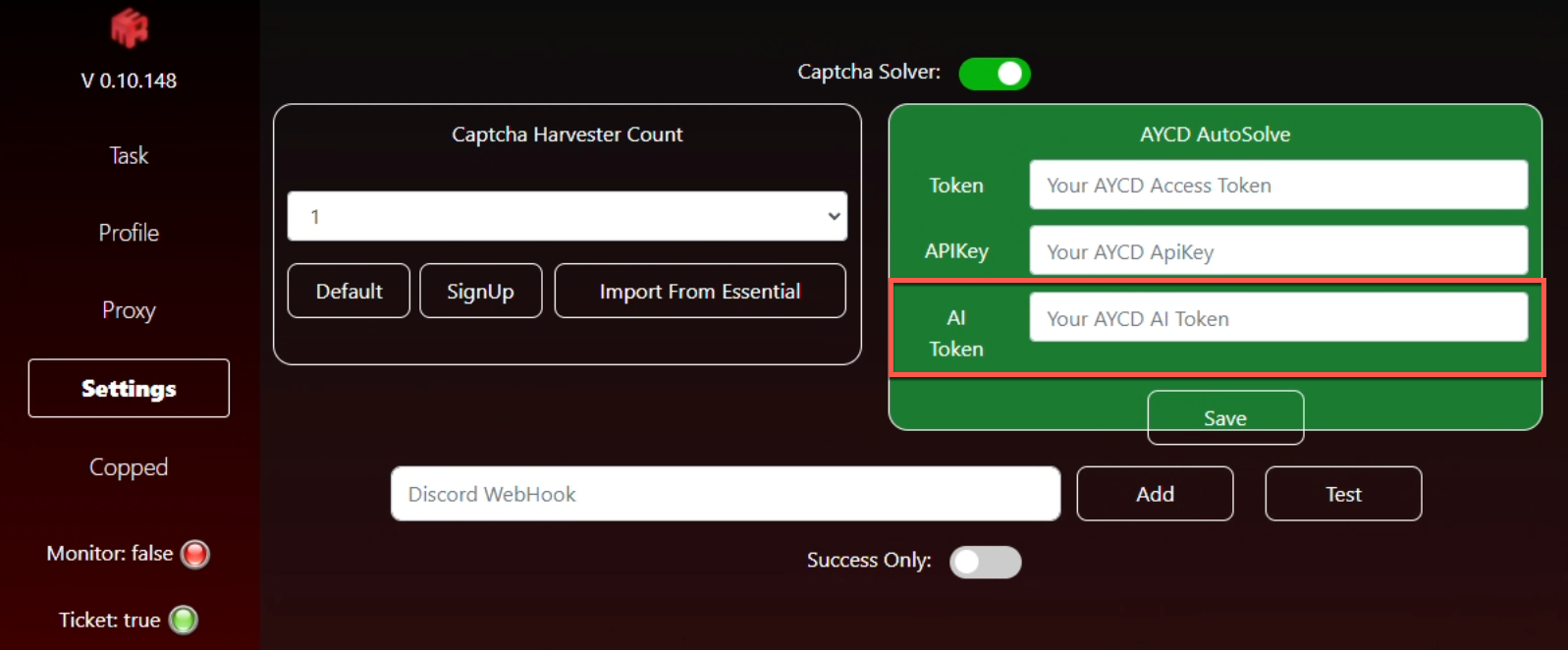The height and width of the screenshot is (650, 1568).
Task: Click the green Ticket status indicator
Action: point(184,620)
